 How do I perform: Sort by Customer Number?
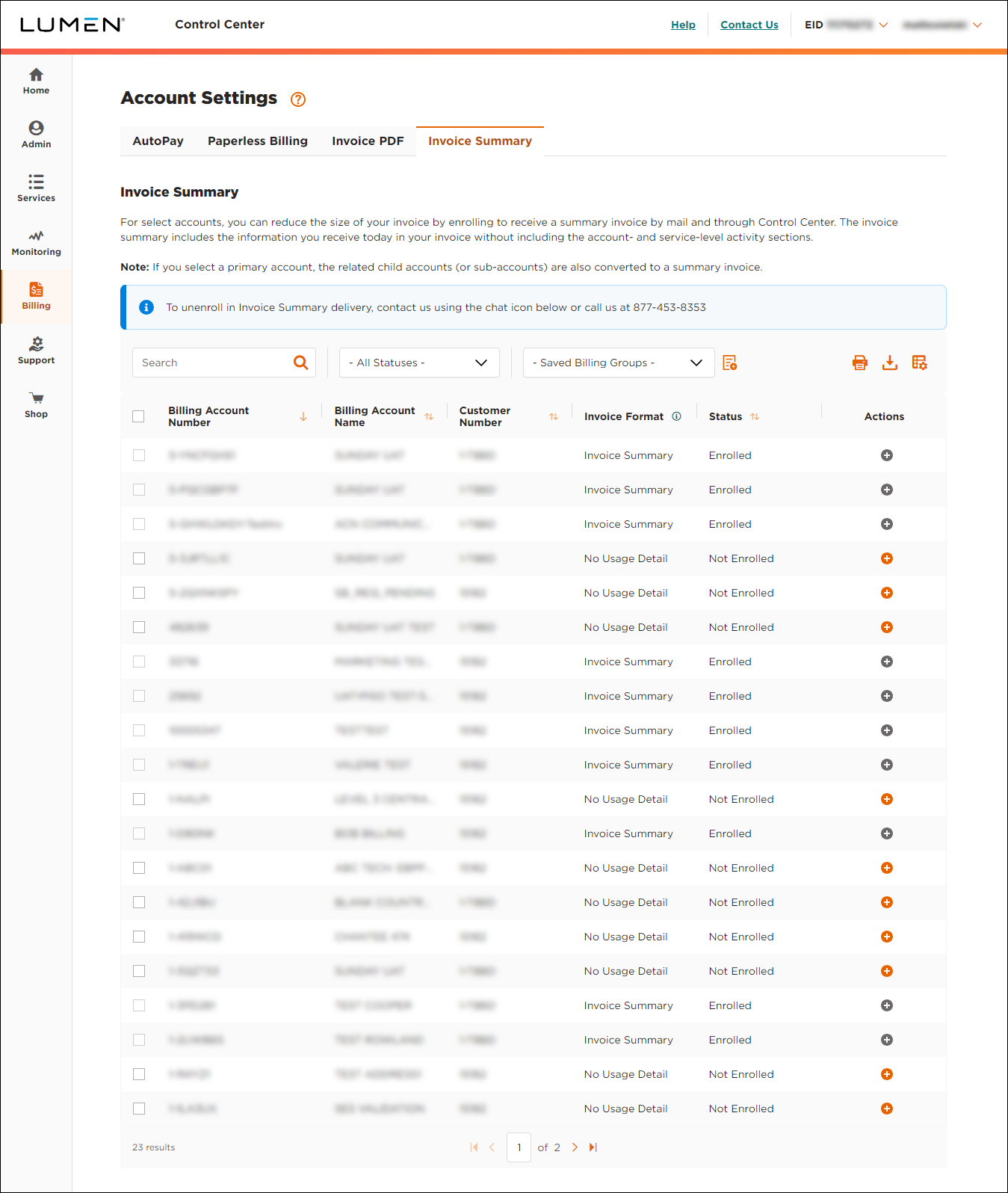[x=554, y=416]
